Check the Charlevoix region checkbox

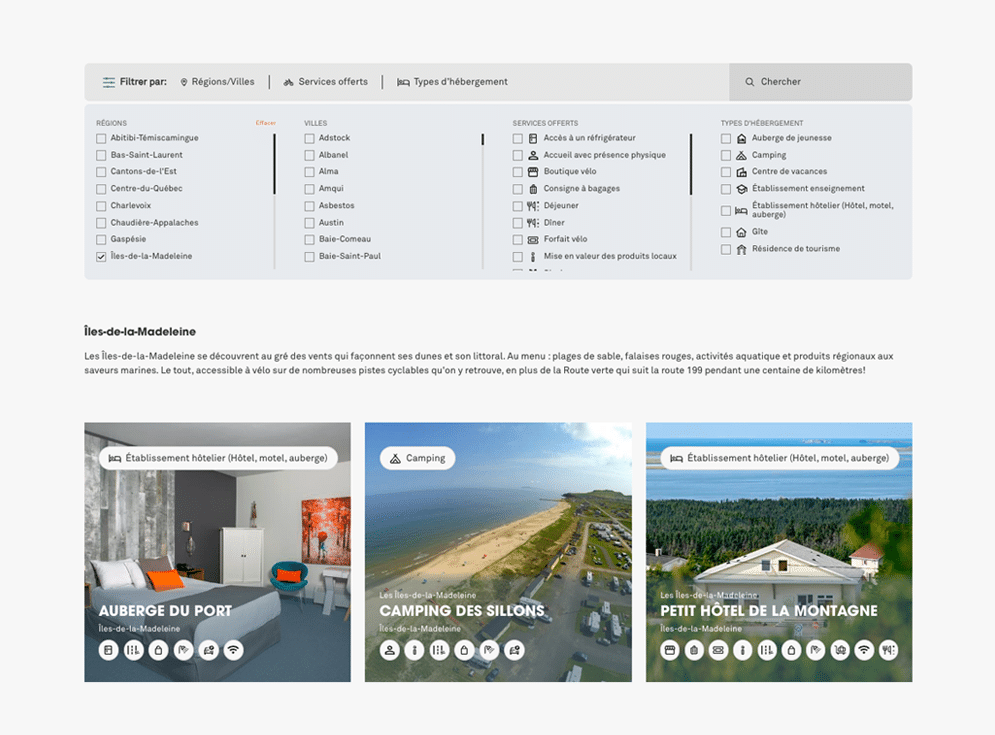(101, 206)
